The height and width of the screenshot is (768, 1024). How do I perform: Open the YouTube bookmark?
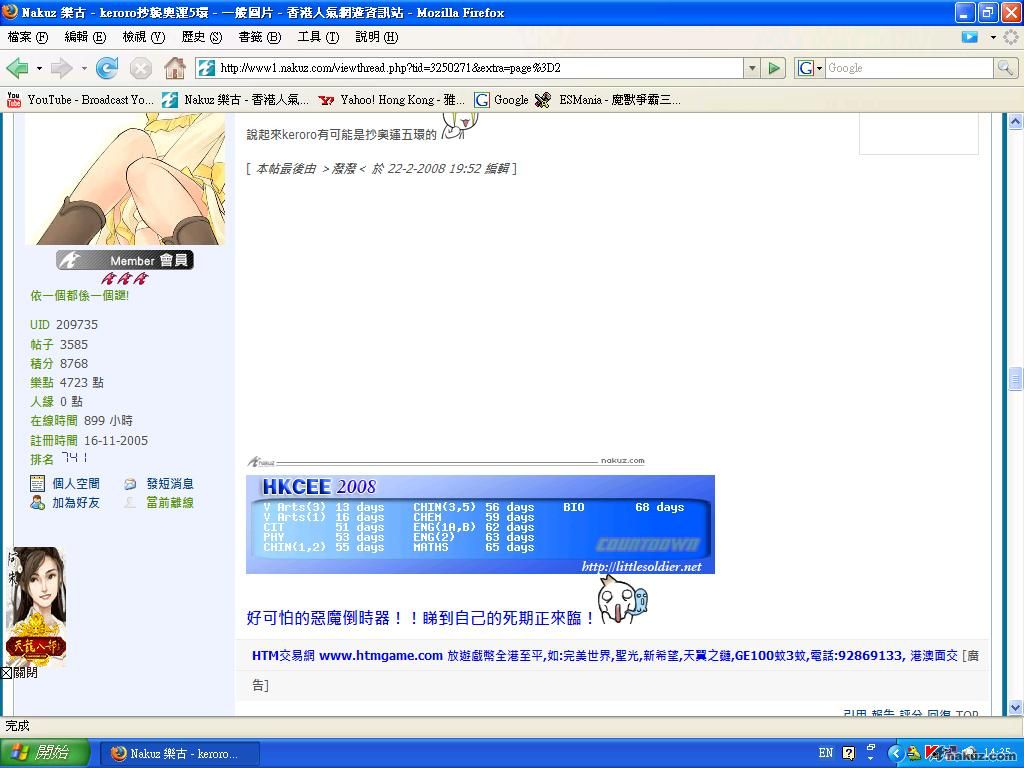tap(80, 100)
